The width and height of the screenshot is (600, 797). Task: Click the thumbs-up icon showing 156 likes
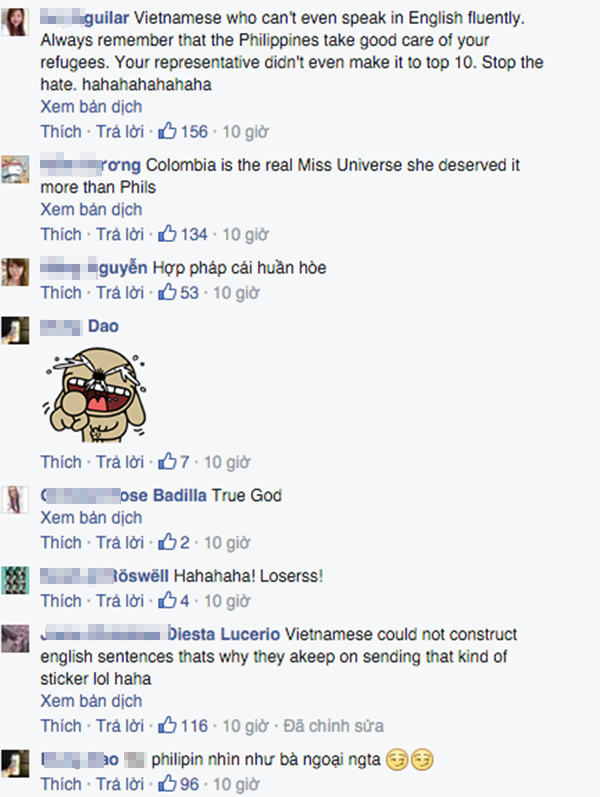(167, 131)
